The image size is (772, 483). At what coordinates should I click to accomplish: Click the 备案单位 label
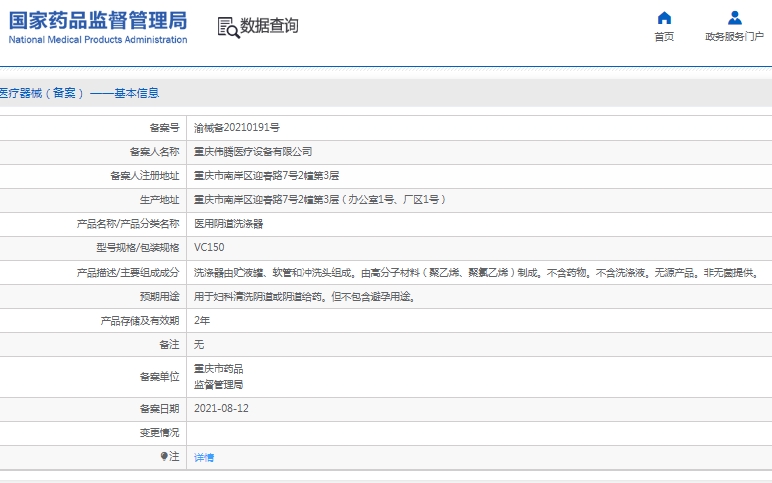coord(160,377)
